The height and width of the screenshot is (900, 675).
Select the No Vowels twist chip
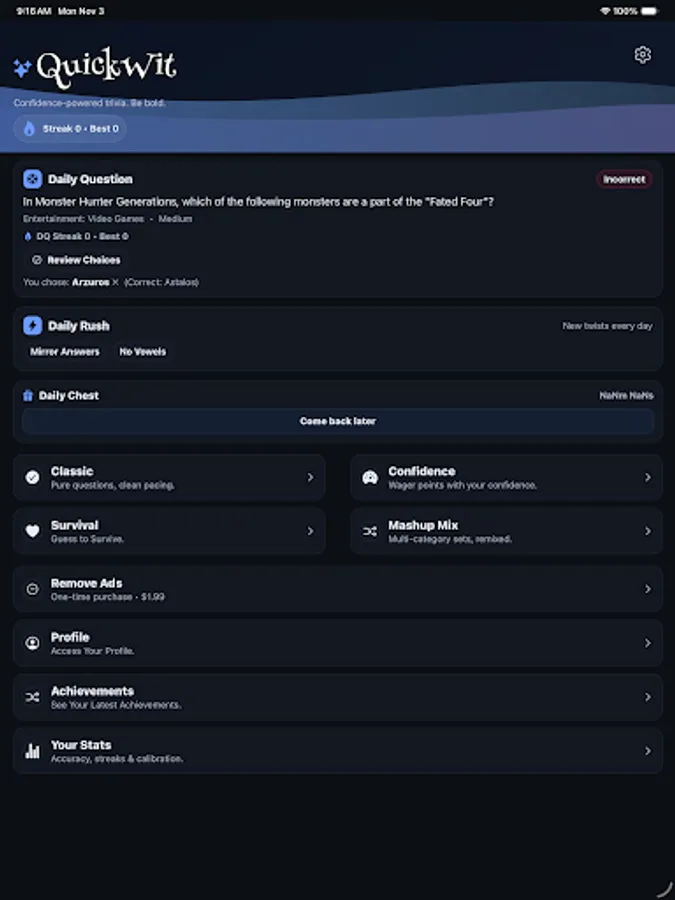(142, 351)
